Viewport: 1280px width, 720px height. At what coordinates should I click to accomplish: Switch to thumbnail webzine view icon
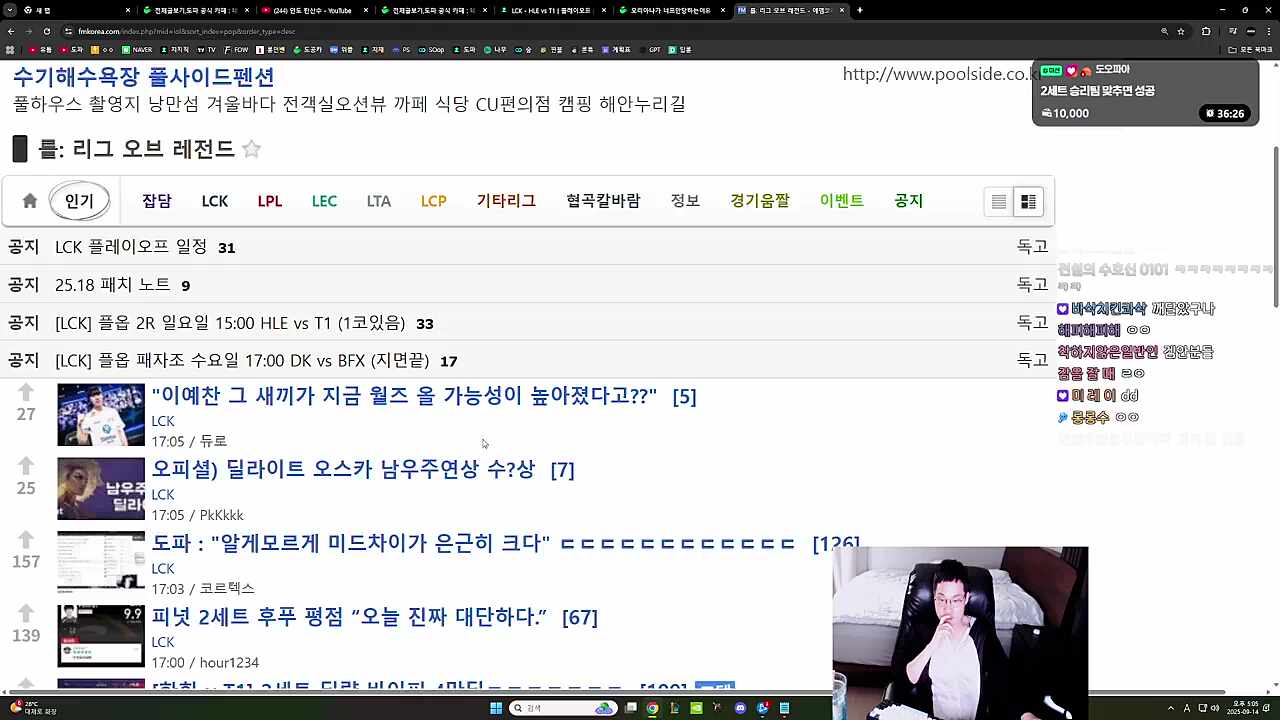pos(1028,202)
